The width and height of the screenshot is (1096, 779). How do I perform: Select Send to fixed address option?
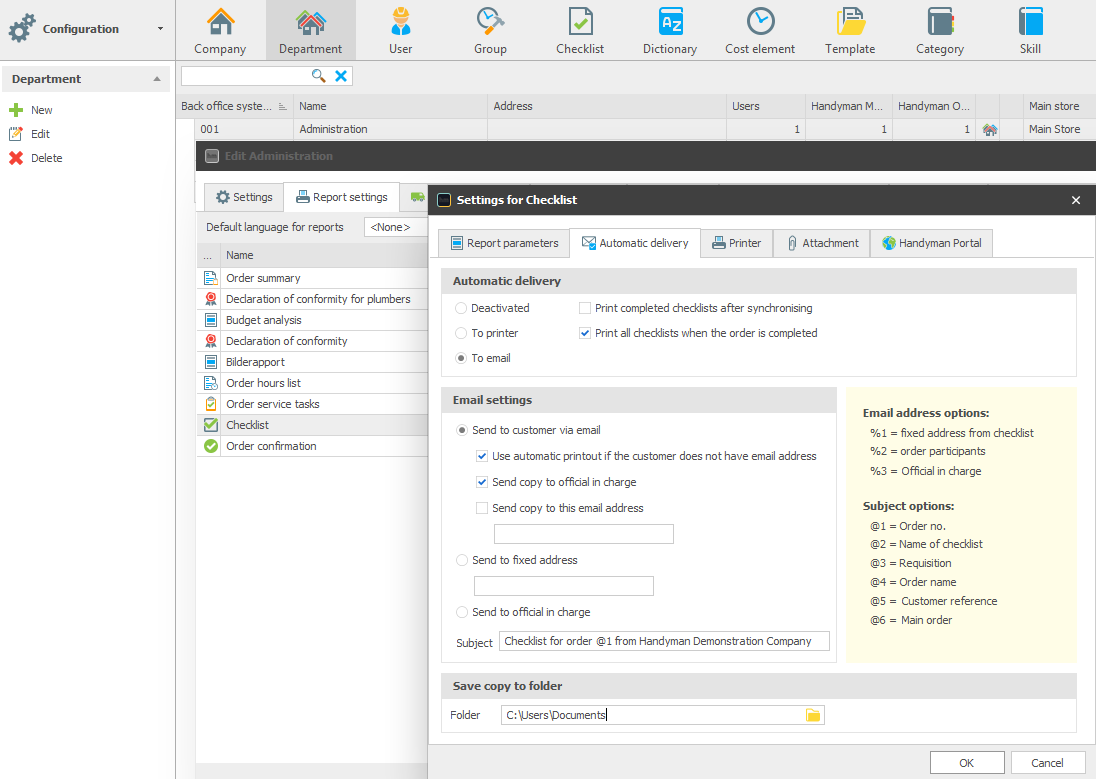461,560
